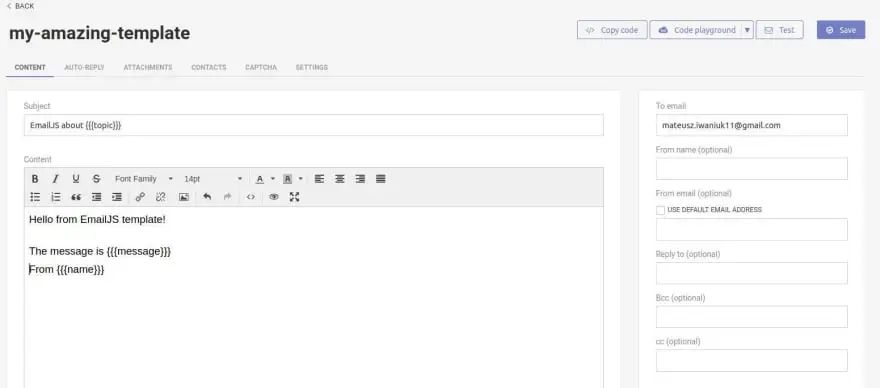Click the line 'From {{{name}}}'

click(x=67, y=270)
